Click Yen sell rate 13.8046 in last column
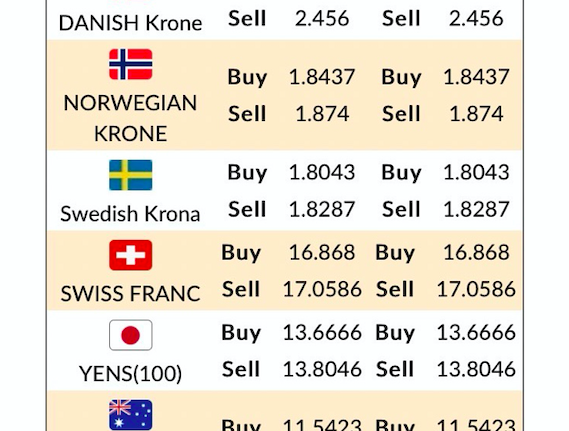Image resolution: width=569 pixels, height=431 pixels. coord(476,369)
